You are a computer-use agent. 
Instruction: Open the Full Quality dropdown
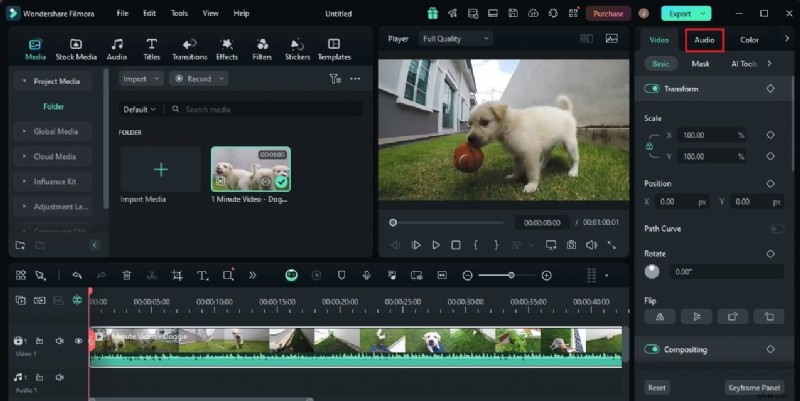(455, 38)
